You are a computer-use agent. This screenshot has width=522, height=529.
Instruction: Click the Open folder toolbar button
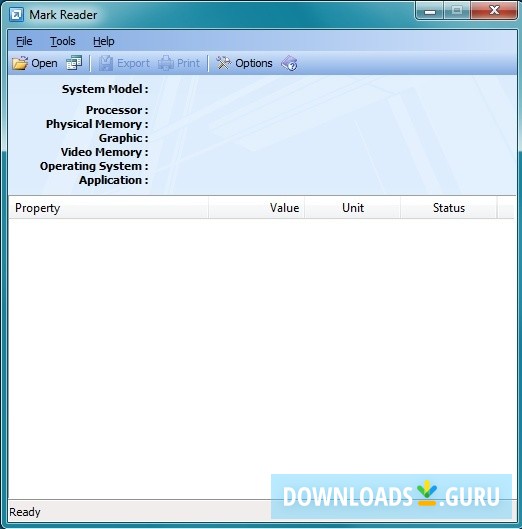pos(35,63)
